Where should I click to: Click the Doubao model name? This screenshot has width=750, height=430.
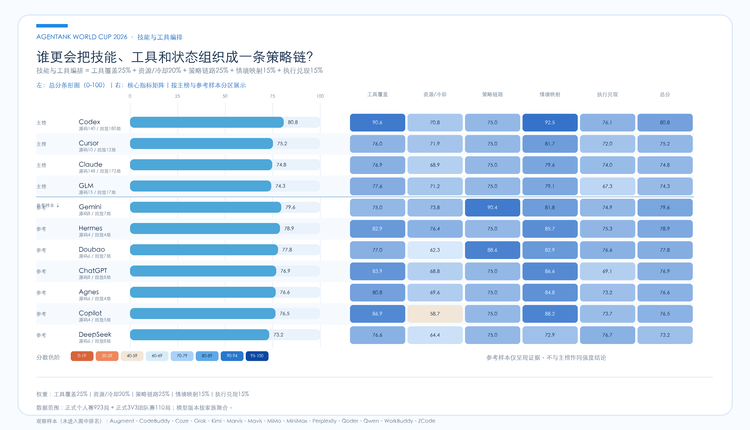[x=92, y=249]
